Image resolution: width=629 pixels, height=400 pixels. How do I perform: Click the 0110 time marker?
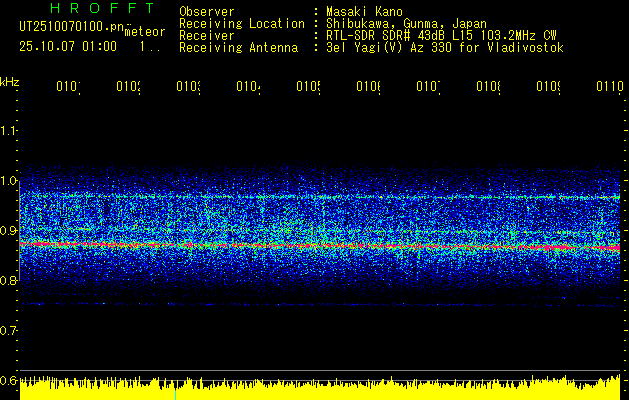(610, 87)
